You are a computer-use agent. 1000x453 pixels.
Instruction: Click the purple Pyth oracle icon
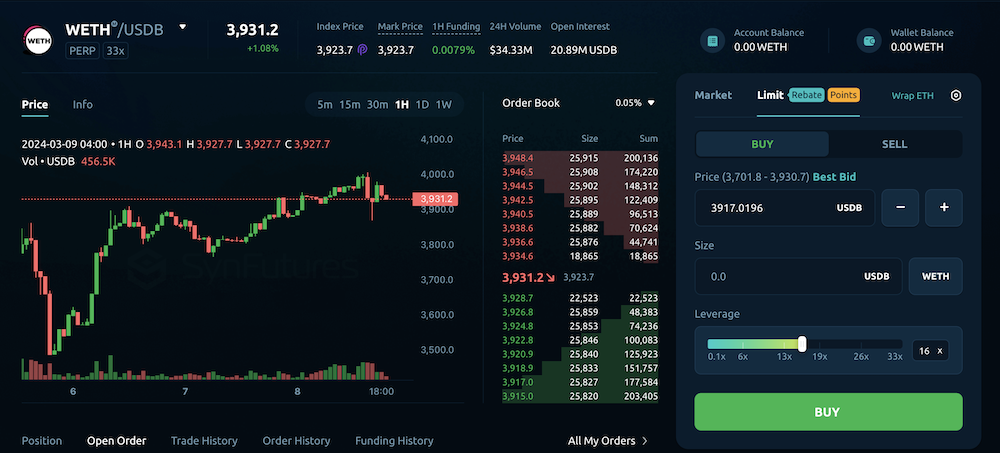362,50
